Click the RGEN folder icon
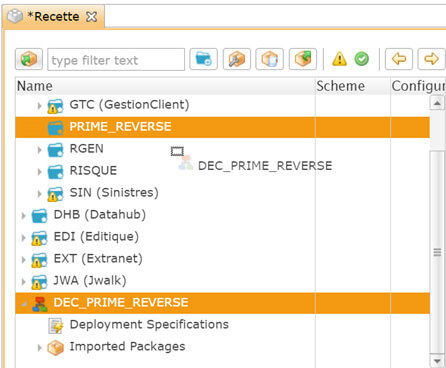446x368 pixels. pyautogui.click(x=55, y=150)
